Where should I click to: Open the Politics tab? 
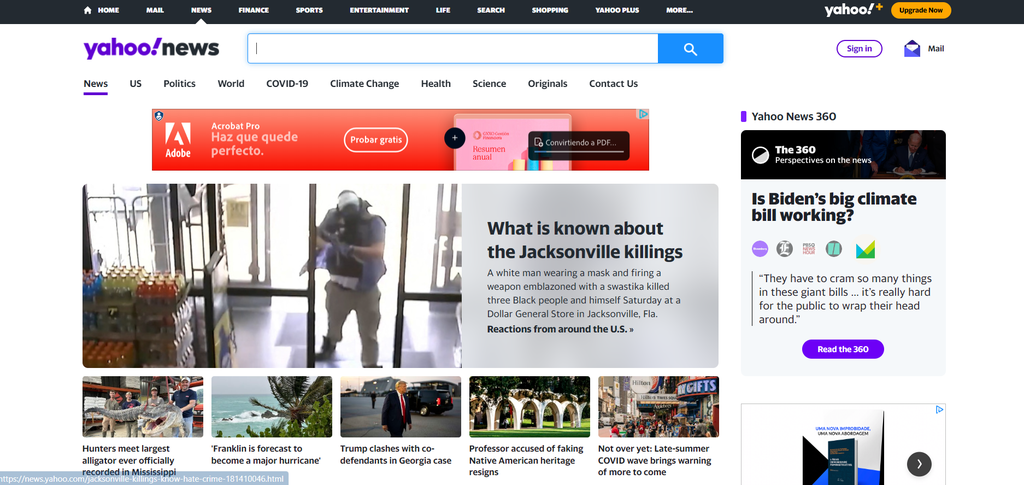click(179, 84)
